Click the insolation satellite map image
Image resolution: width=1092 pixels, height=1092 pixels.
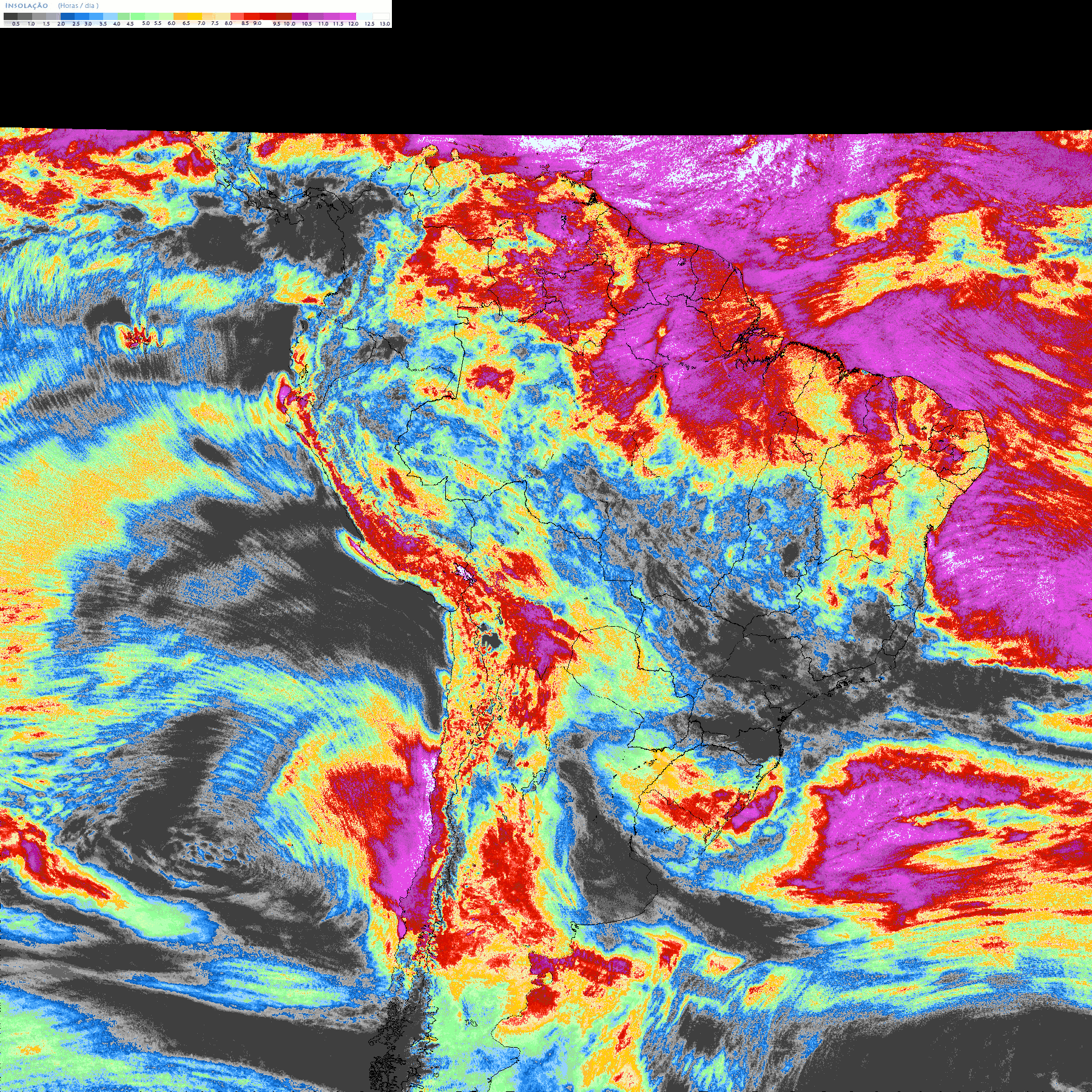coord(546,610)
